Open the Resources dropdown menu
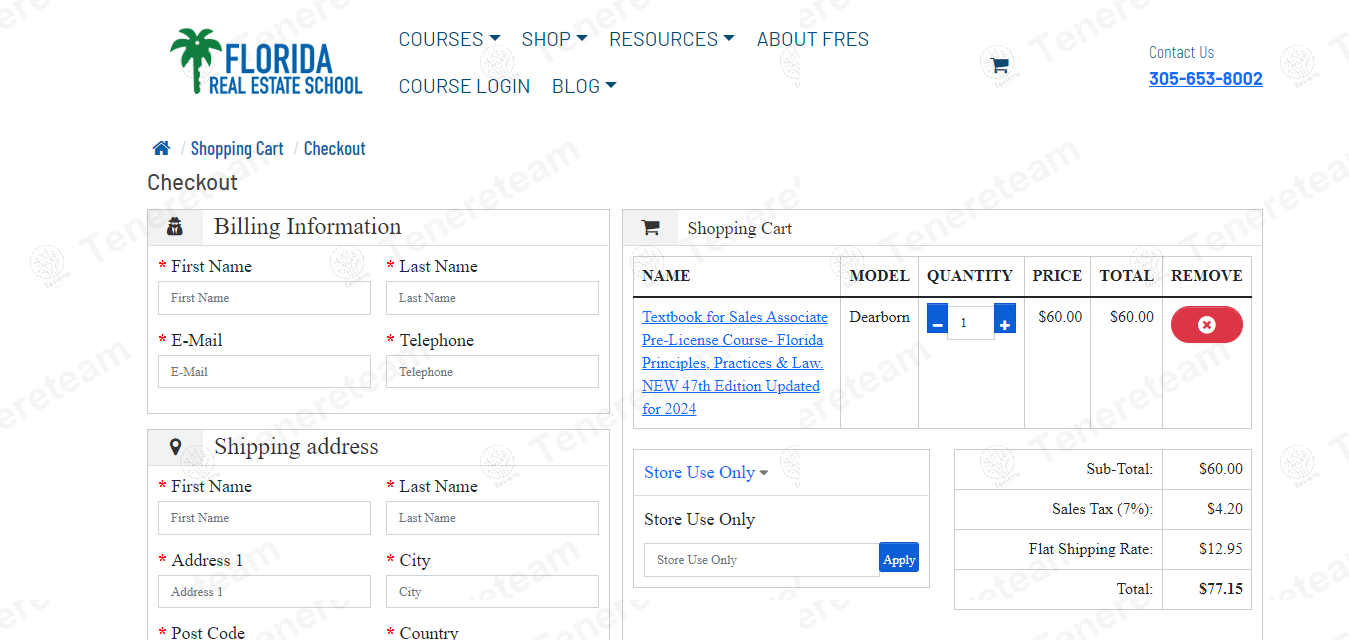The image size is (1349, 640). pyautogui.click(x=671, y=40)
